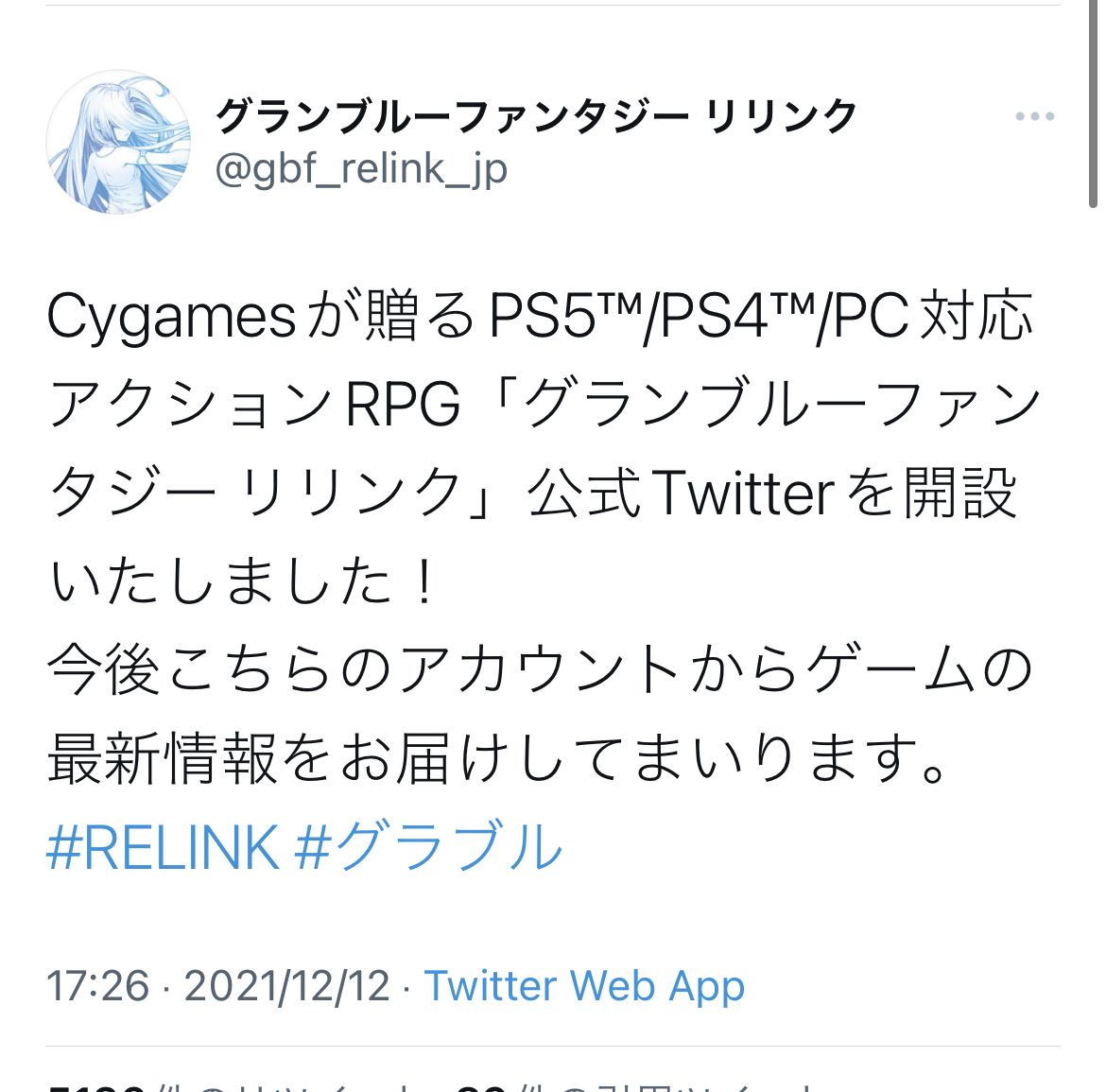Click the 17:26 timestamp
Screen dimensions: 1106x1092
click(98, 985)
